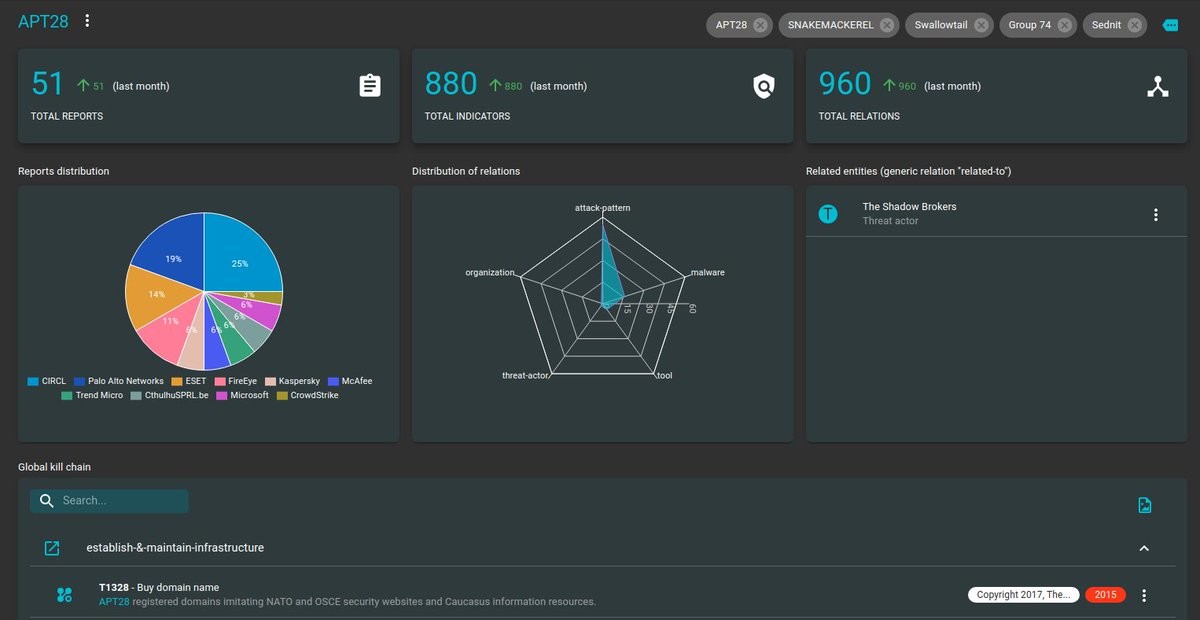
Task: Open options menu for T1328 row
Action: click(x=1145, y=595)
